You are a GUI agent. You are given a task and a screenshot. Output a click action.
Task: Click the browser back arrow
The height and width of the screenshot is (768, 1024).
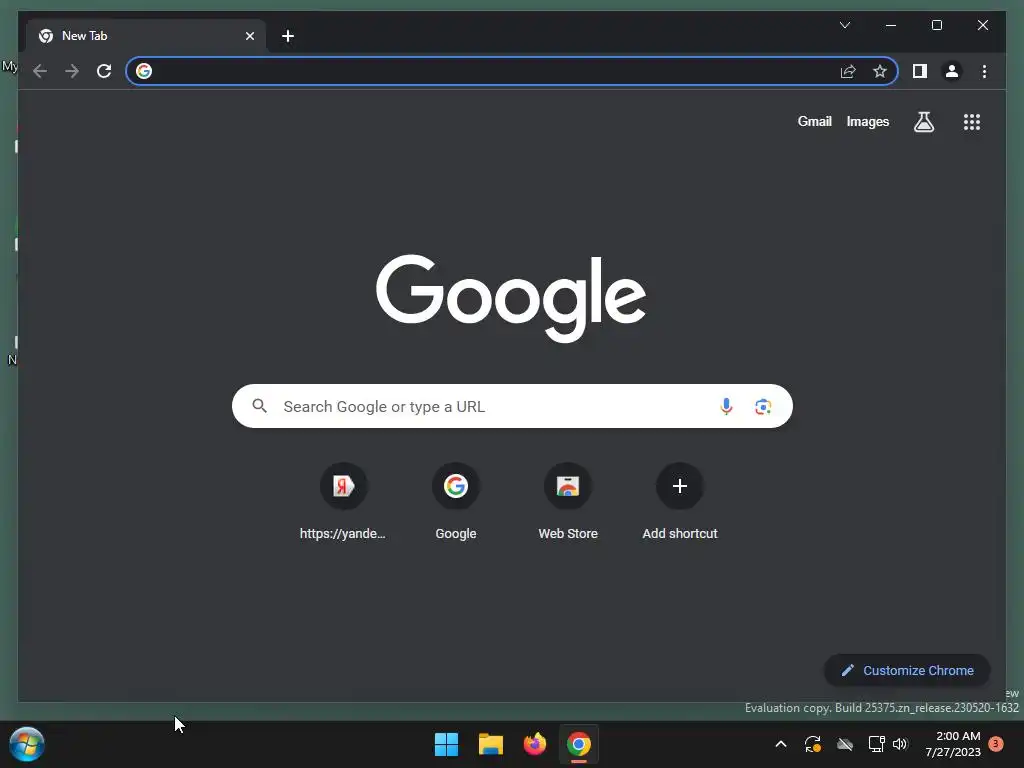40,71
